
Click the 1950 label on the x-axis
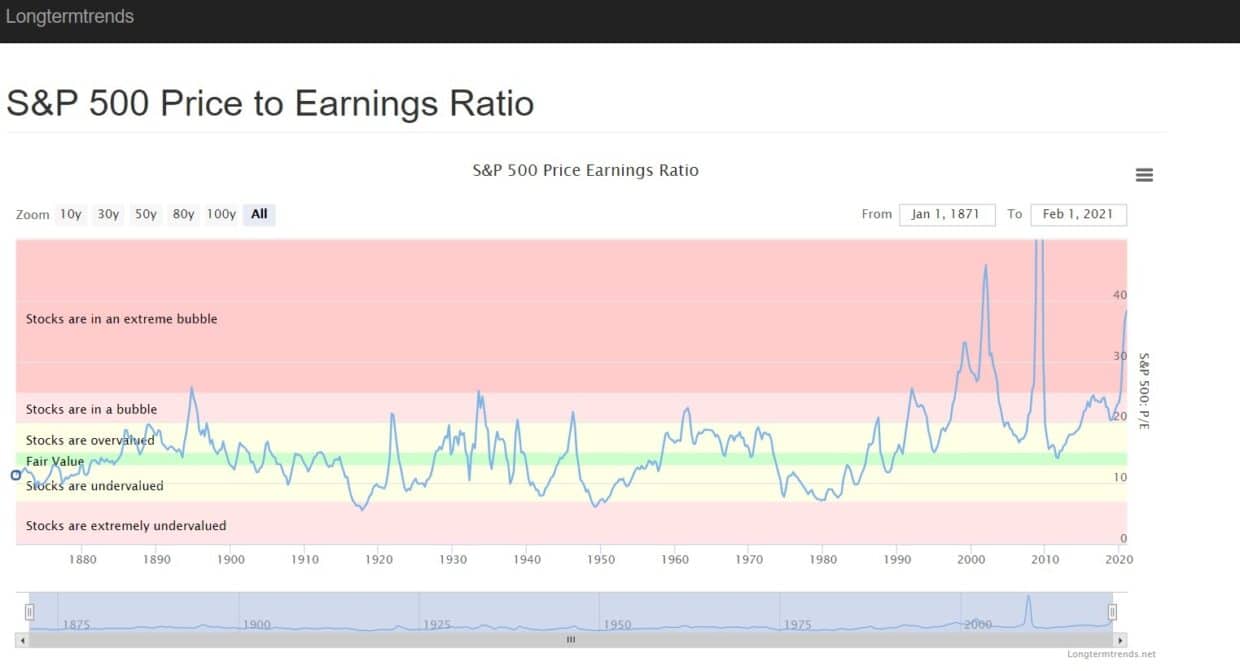click(601, 560)
